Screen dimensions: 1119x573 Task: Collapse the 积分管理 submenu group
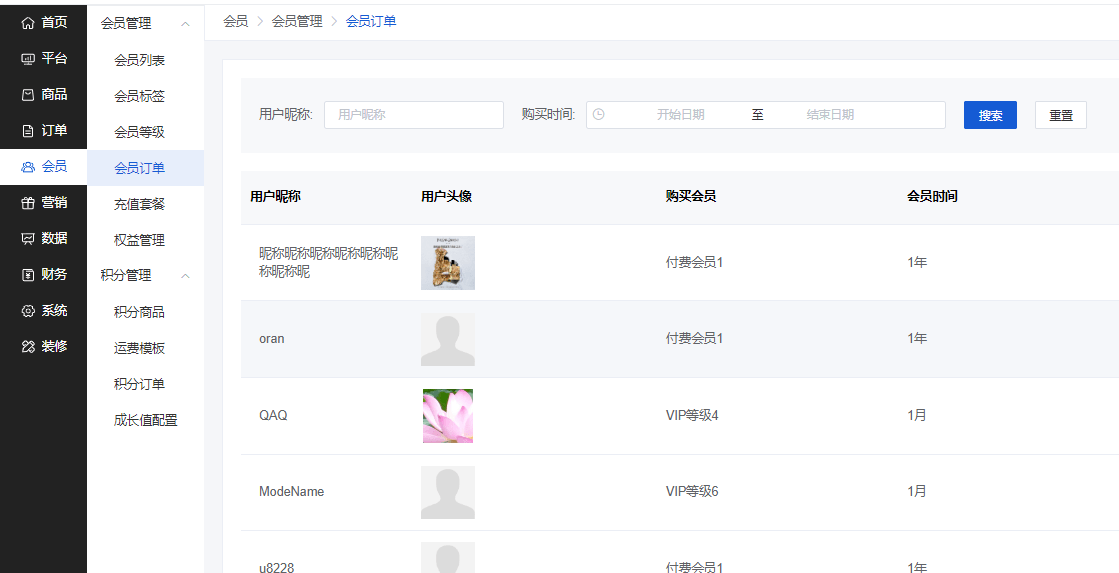point(185,275)
